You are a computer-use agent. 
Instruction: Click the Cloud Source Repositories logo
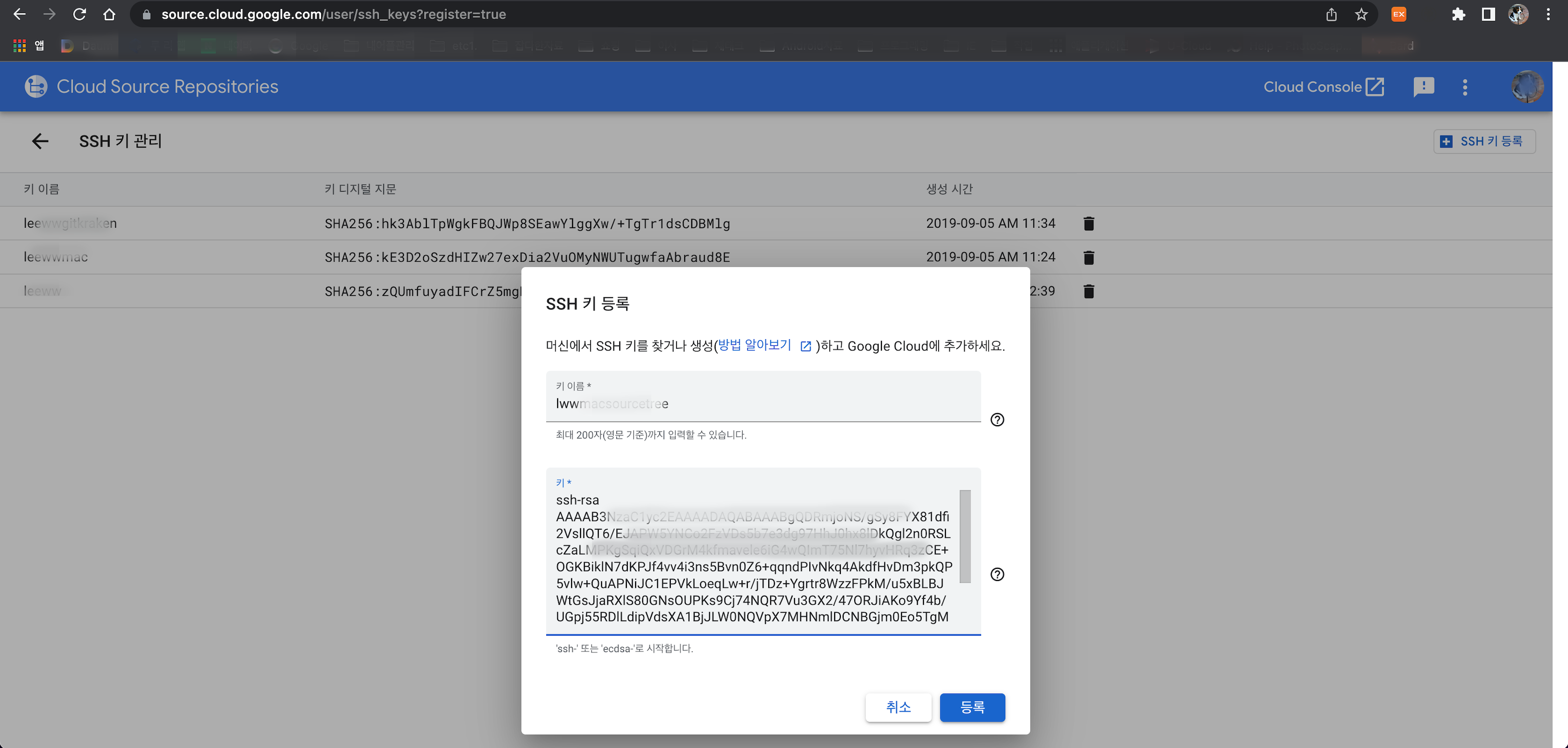[x=36, y=86]
